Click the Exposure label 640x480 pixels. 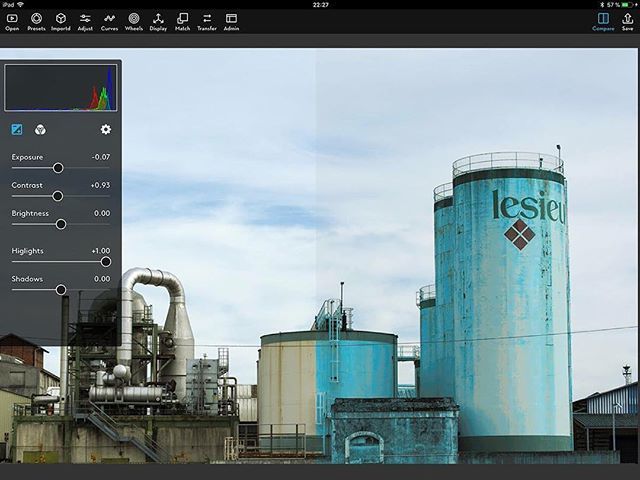[27, 157]
